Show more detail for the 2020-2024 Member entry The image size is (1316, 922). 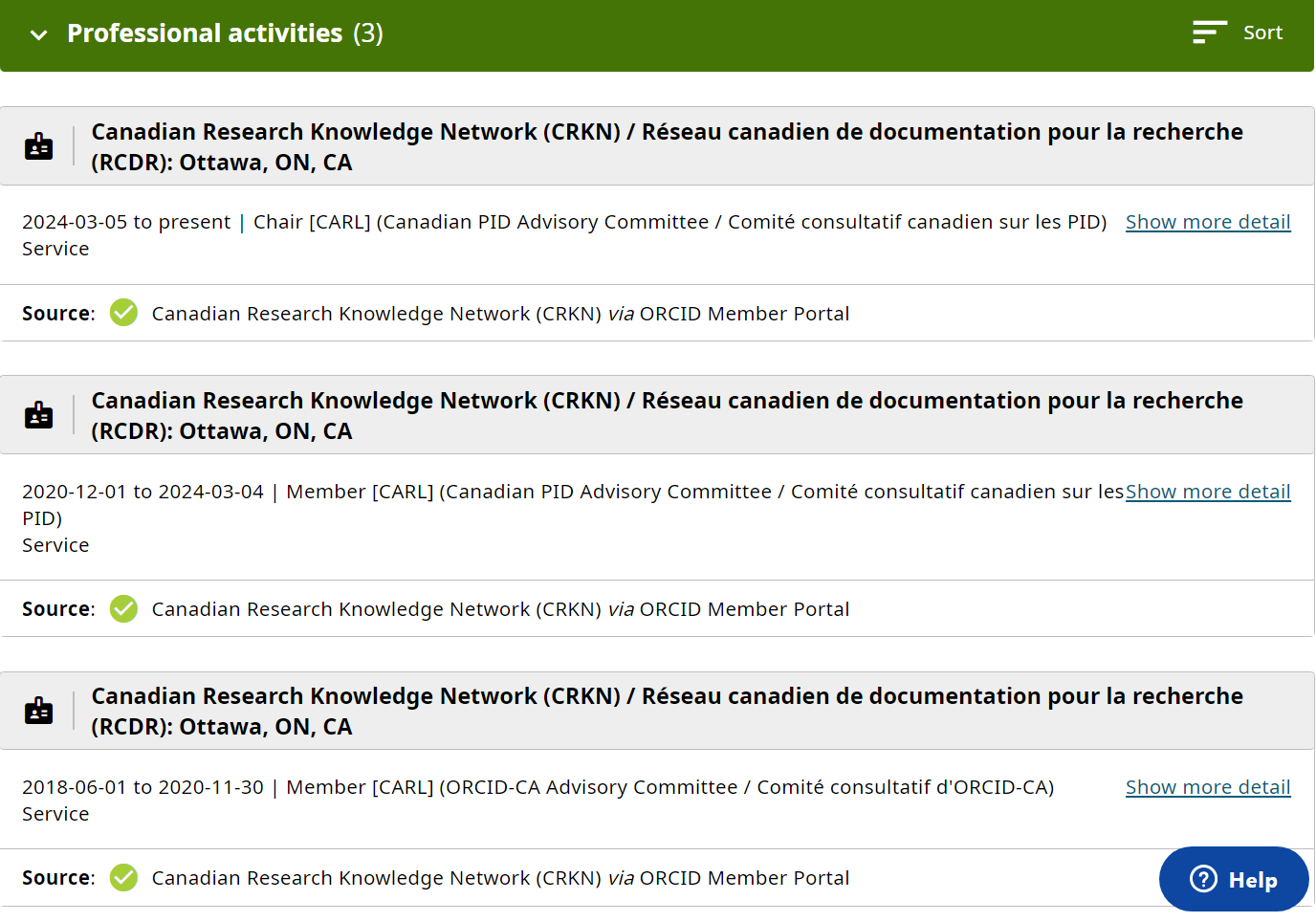coord(1208,491)
